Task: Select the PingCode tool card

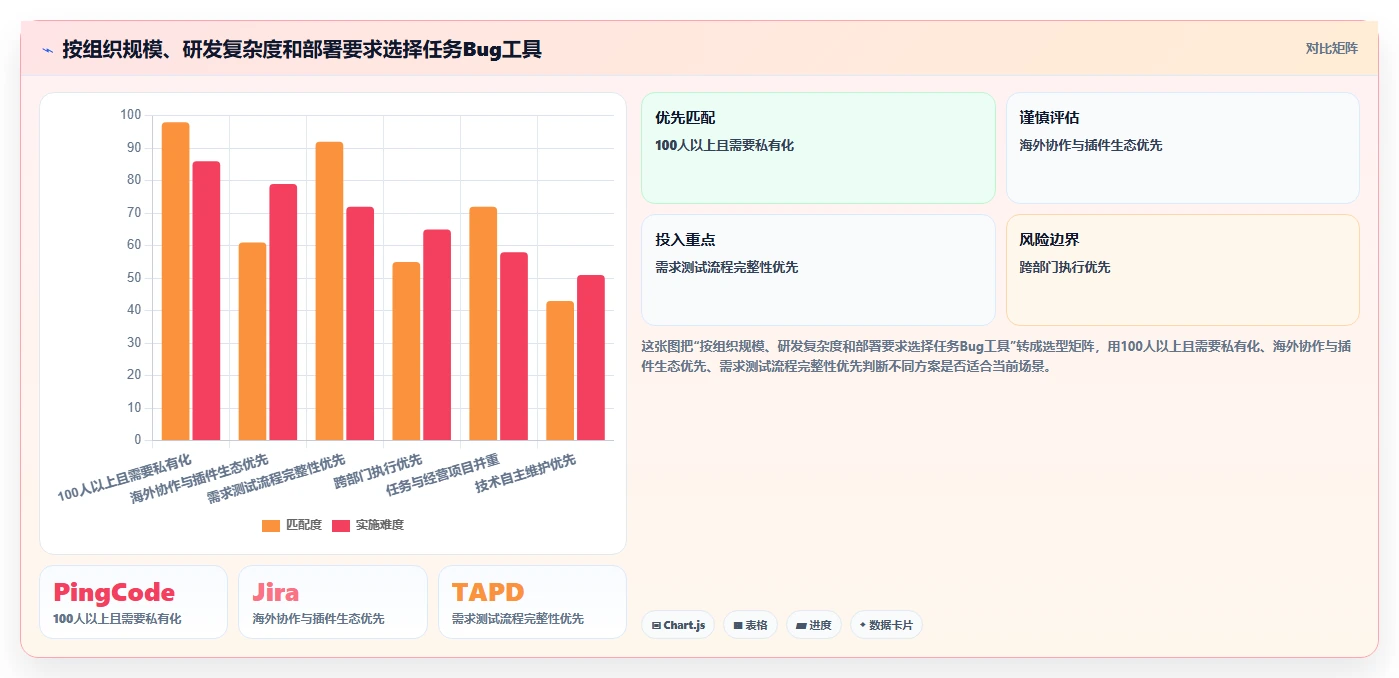Action: tap(133, 602)
